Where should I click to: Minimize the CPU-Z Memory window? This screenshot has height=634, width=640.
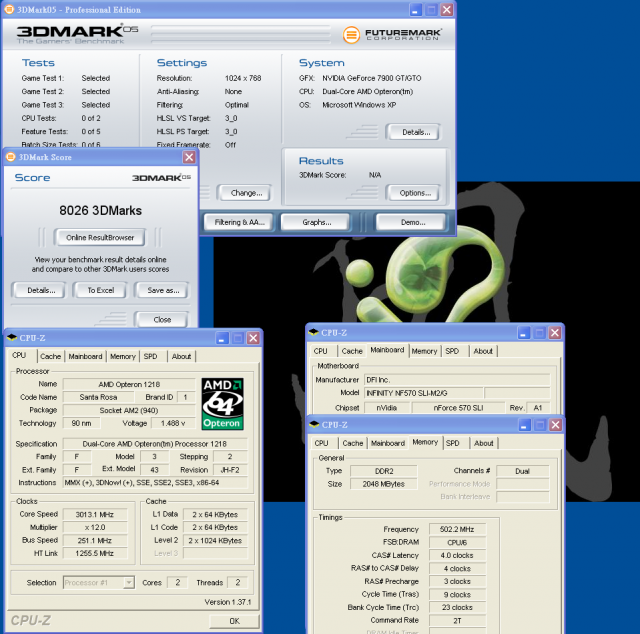click(x=524, y=425)
